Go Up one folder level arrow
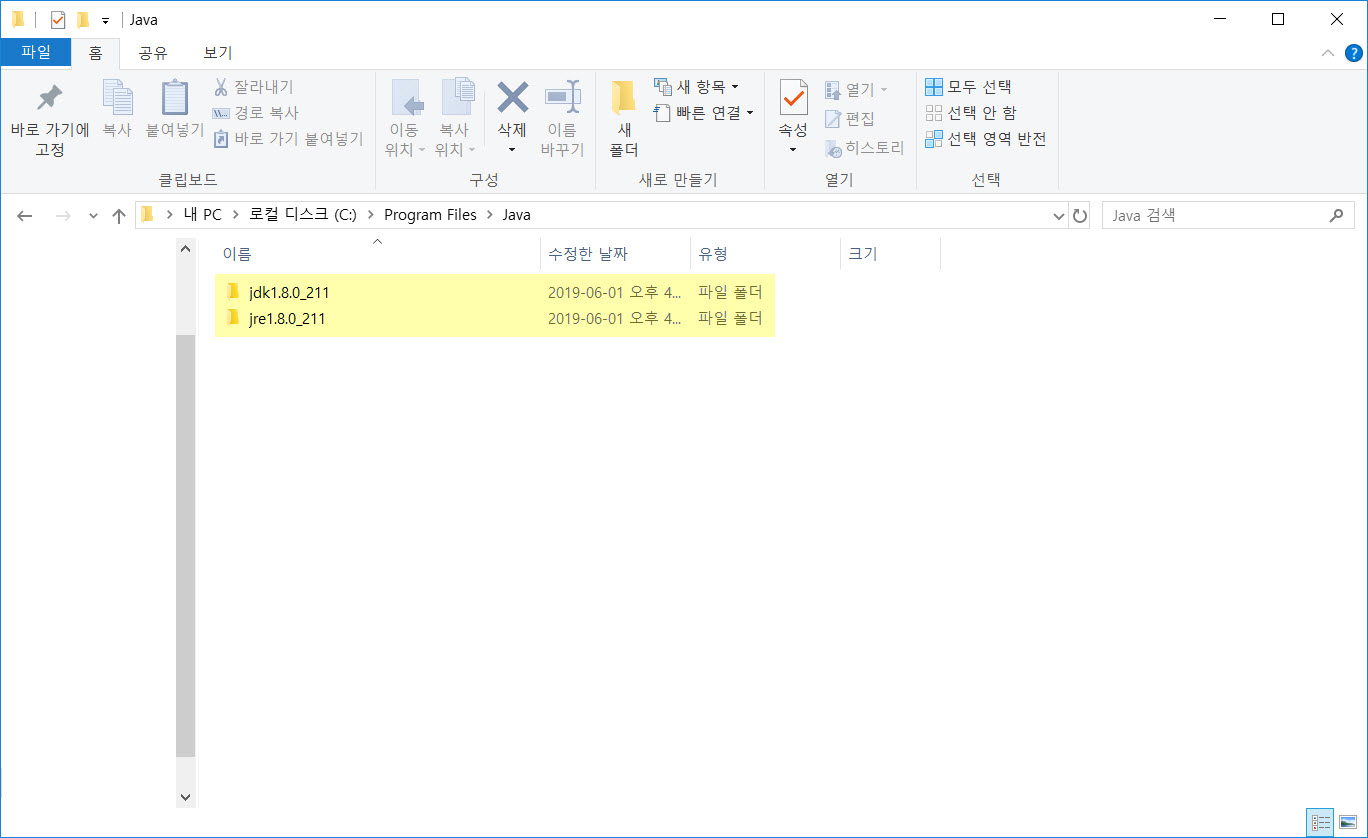The width and height of the screenshot is (1368, 838). click(x=119, y=215)
